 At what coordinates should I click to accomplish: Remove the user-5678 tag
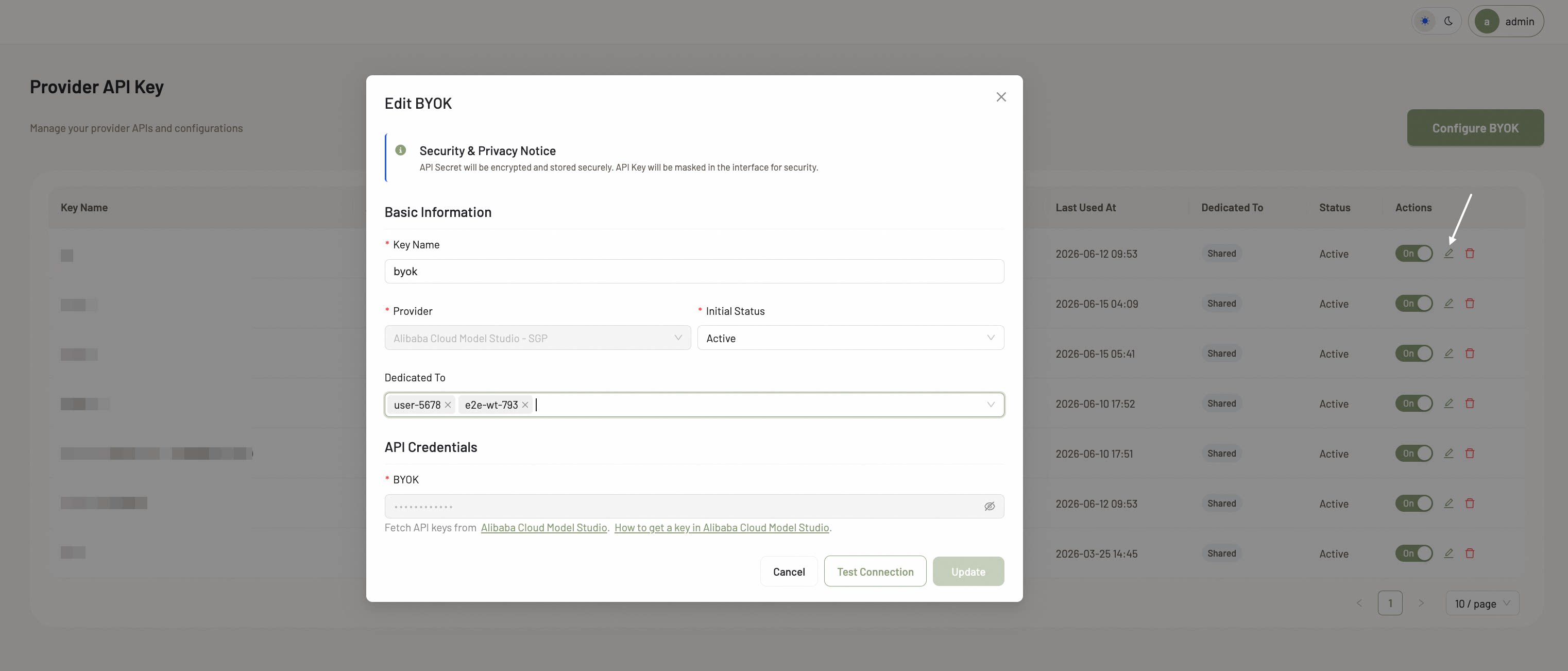(448, 405)
